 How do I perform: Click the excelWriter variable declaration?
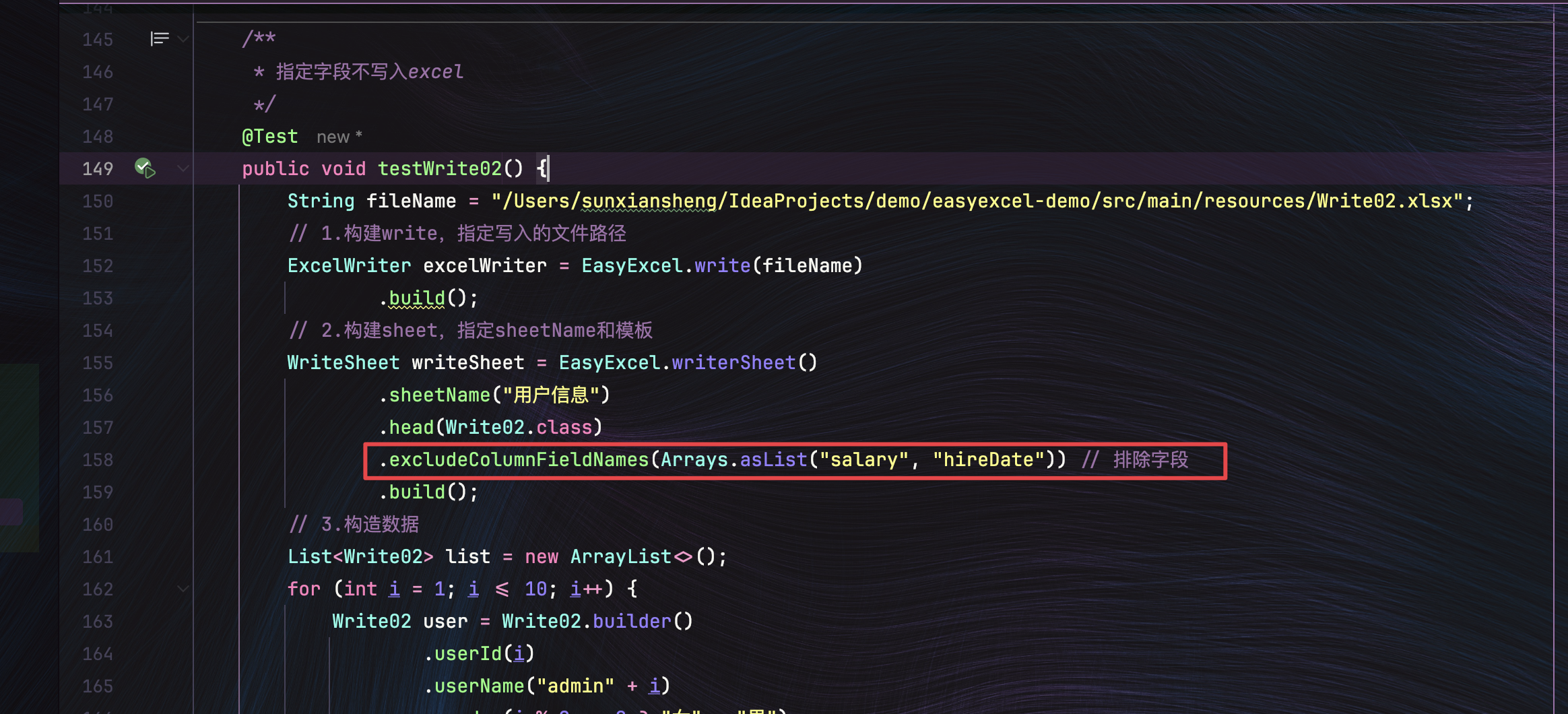coord(484,265)
